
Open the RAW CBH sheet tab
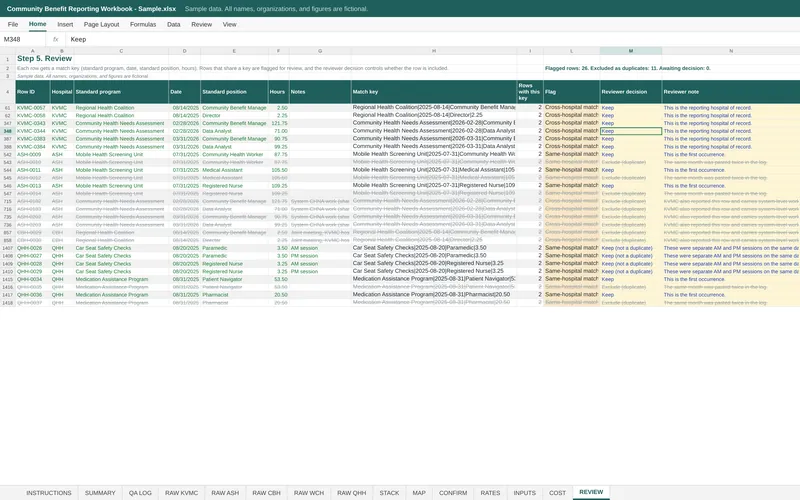coord(266,493)
